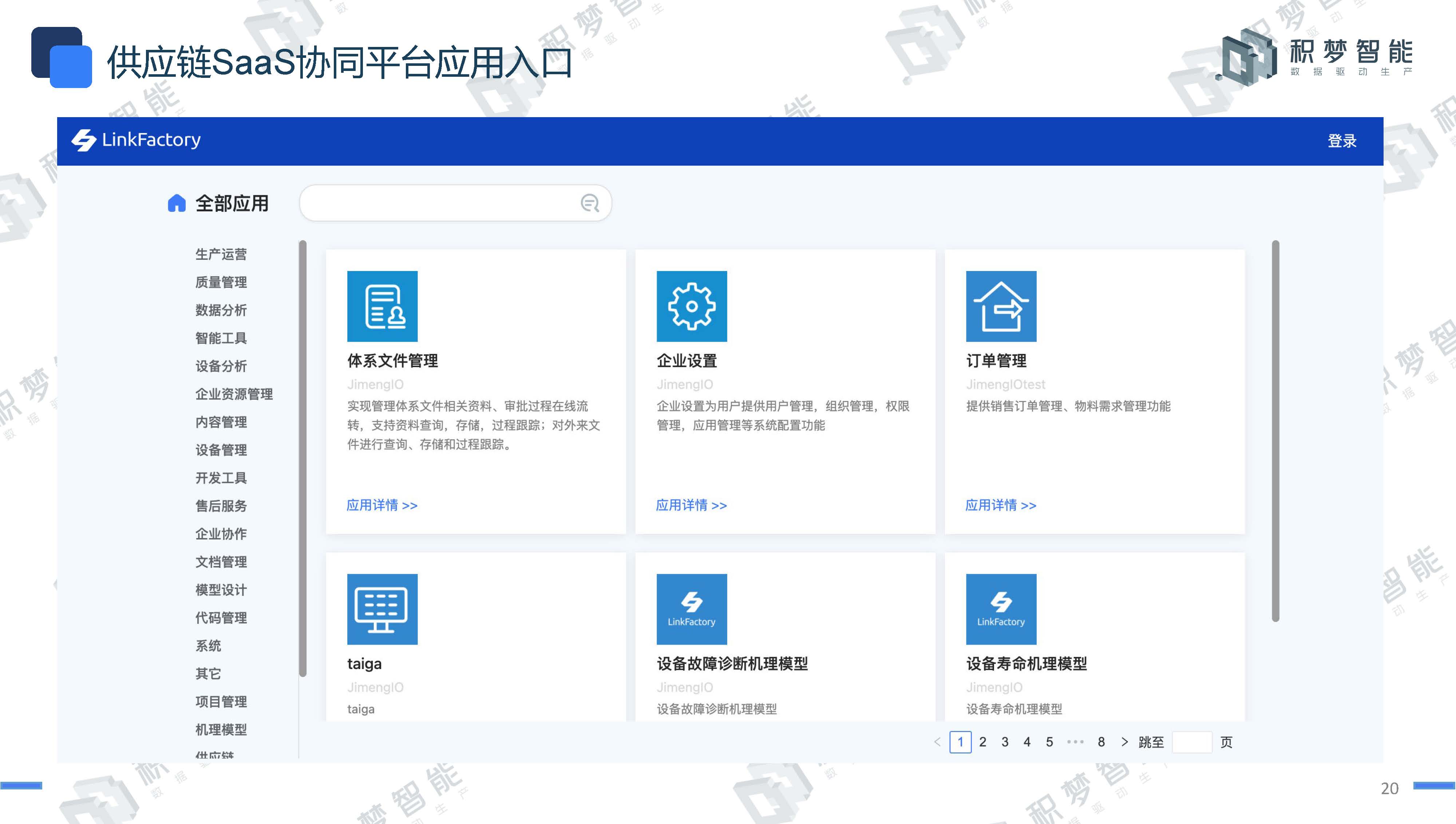Open the 设备故障诊断机理模型 LinkFactory icon
The image size is (1456, 824).
(691, 609)
